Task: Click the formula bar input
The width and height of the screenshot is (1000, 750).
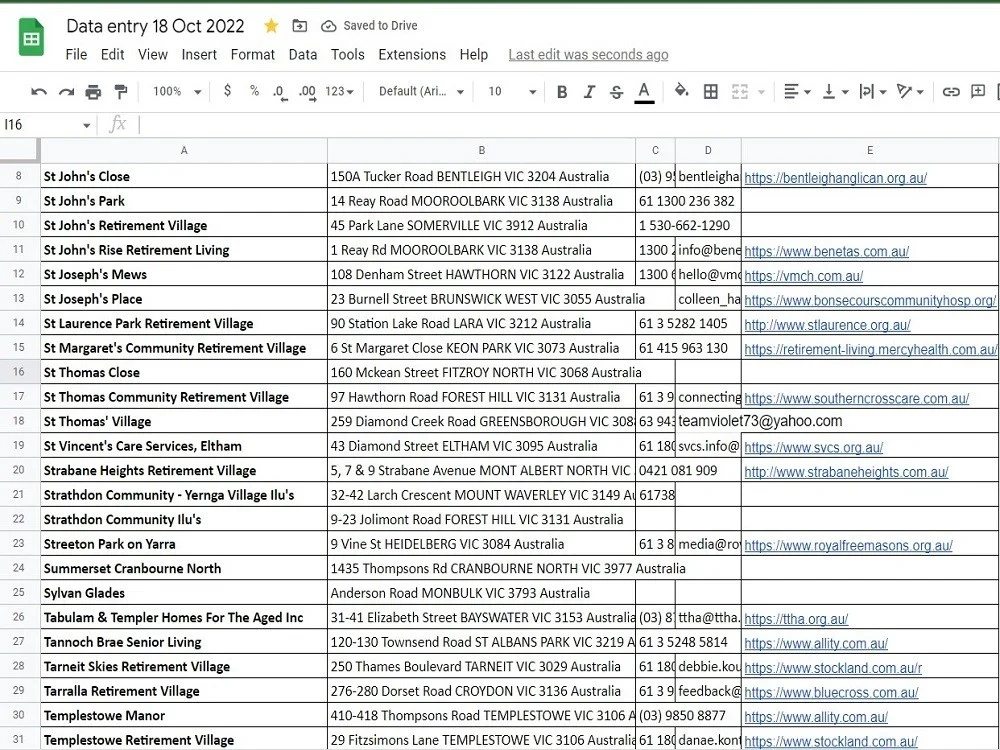Action: click(x=568, y=124)
